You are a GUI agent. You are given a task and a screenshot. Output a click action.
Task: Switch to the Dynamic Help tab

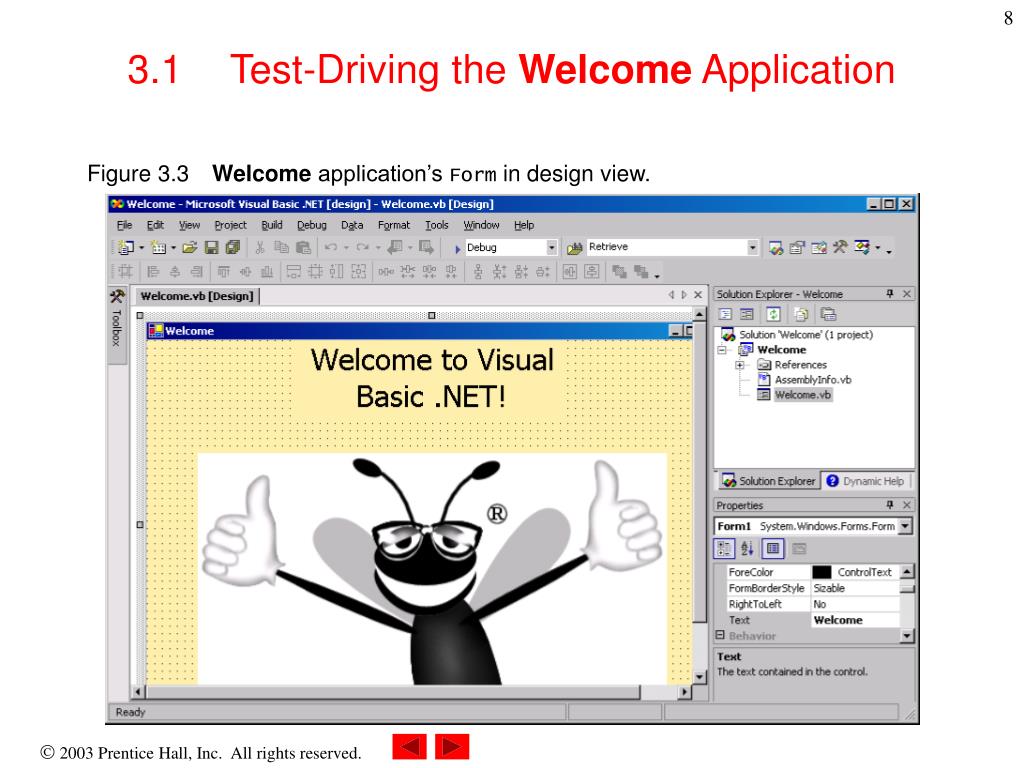point(865,481)
